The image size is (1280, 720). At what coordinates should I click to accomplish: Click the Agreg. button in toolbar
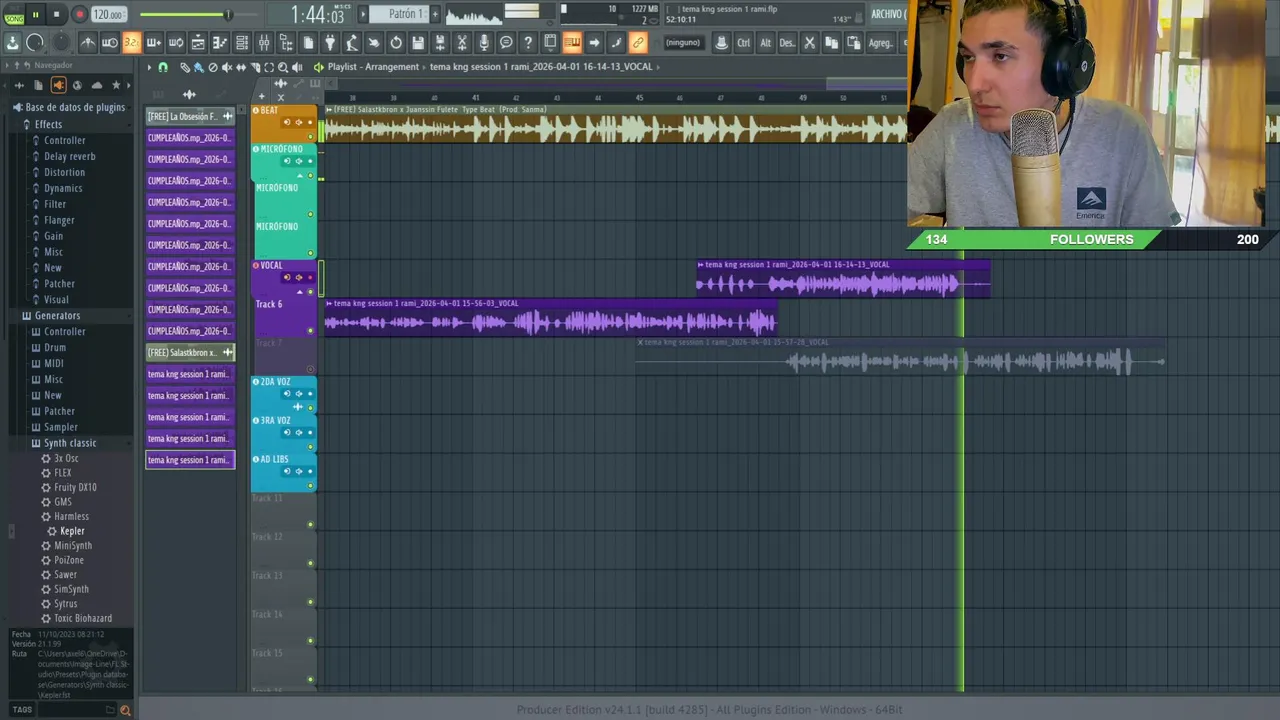880,43
